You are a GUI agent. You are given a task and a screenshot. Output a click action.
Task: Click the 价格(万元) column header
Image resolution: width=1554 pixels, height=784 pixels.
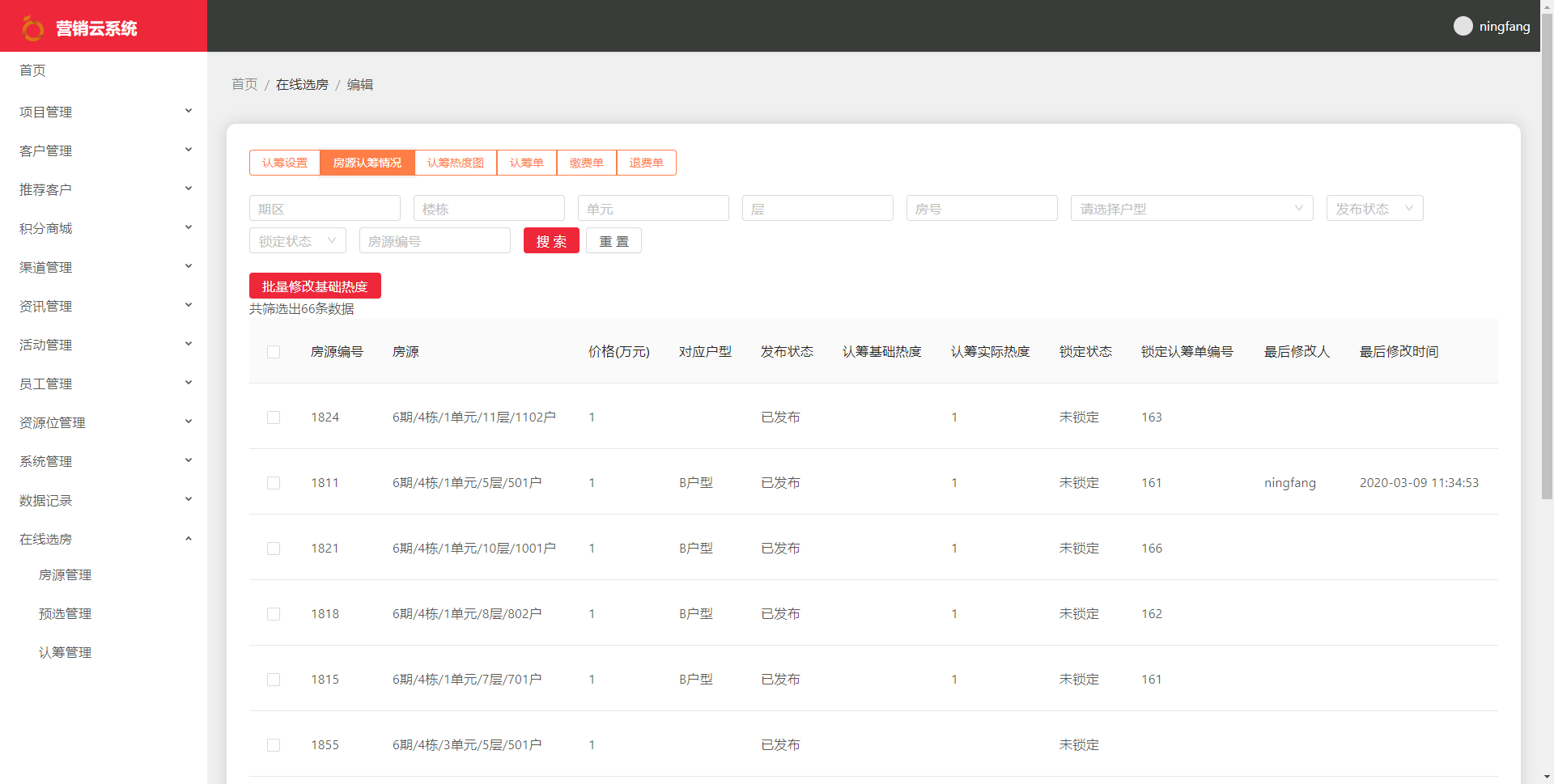(x=619, y=352)
